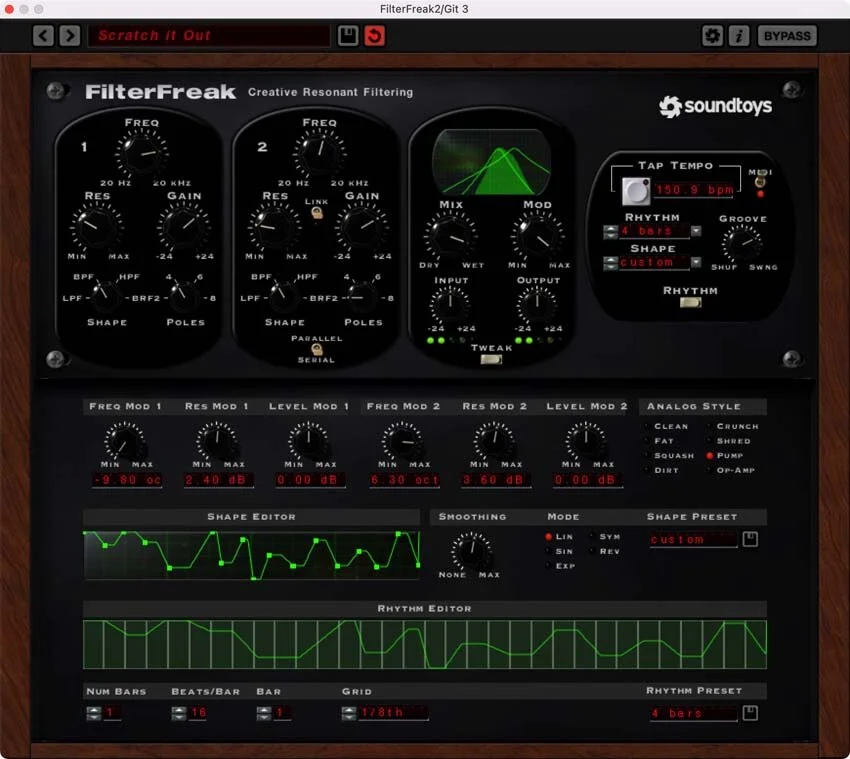850x759 pixels.
Task: Click the Mod depth knob
Action: click(537, 236)
